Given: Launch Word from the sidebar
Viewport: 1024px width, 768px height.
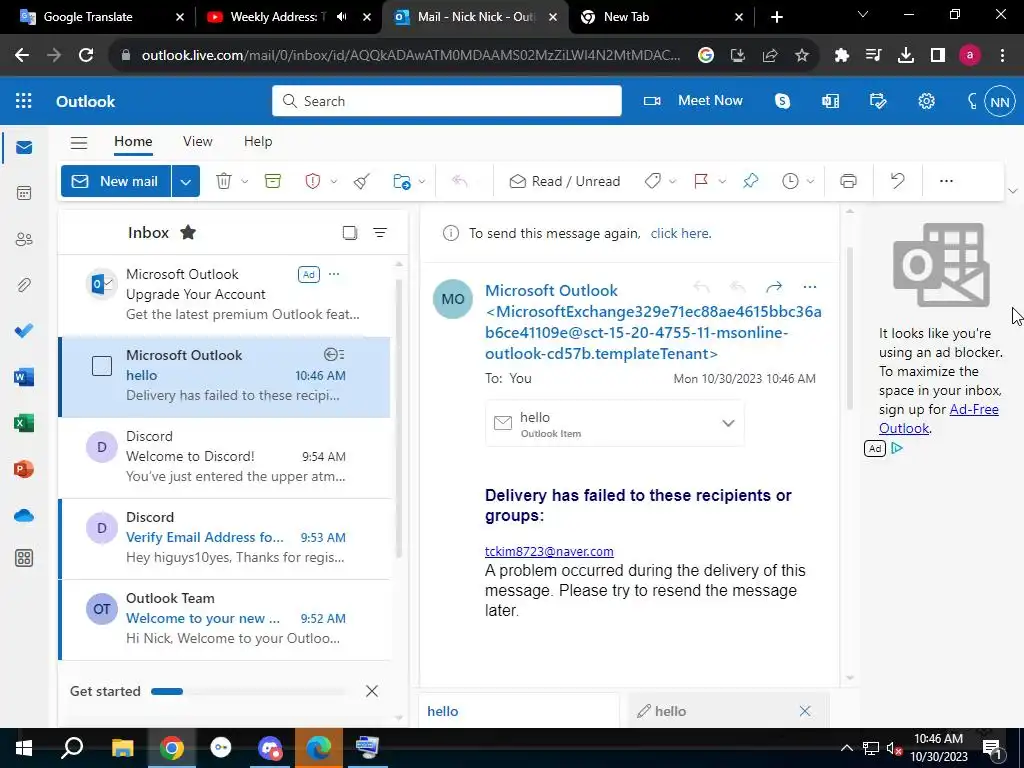Looking at the screenshot, I should tap(24, 377).
